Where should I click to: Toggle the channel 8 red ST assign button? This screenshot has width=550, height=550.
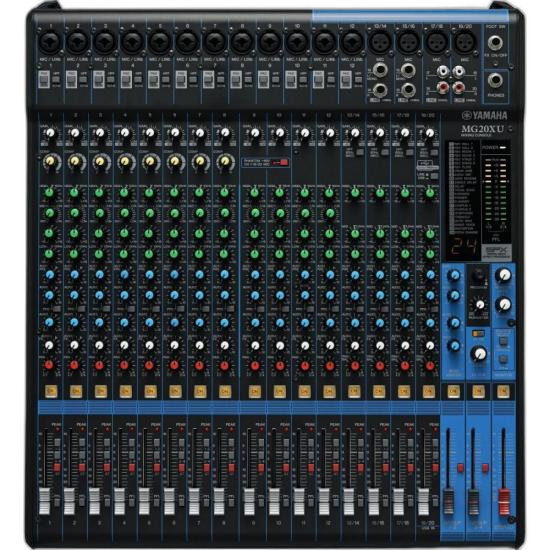[x=231, y=468]
